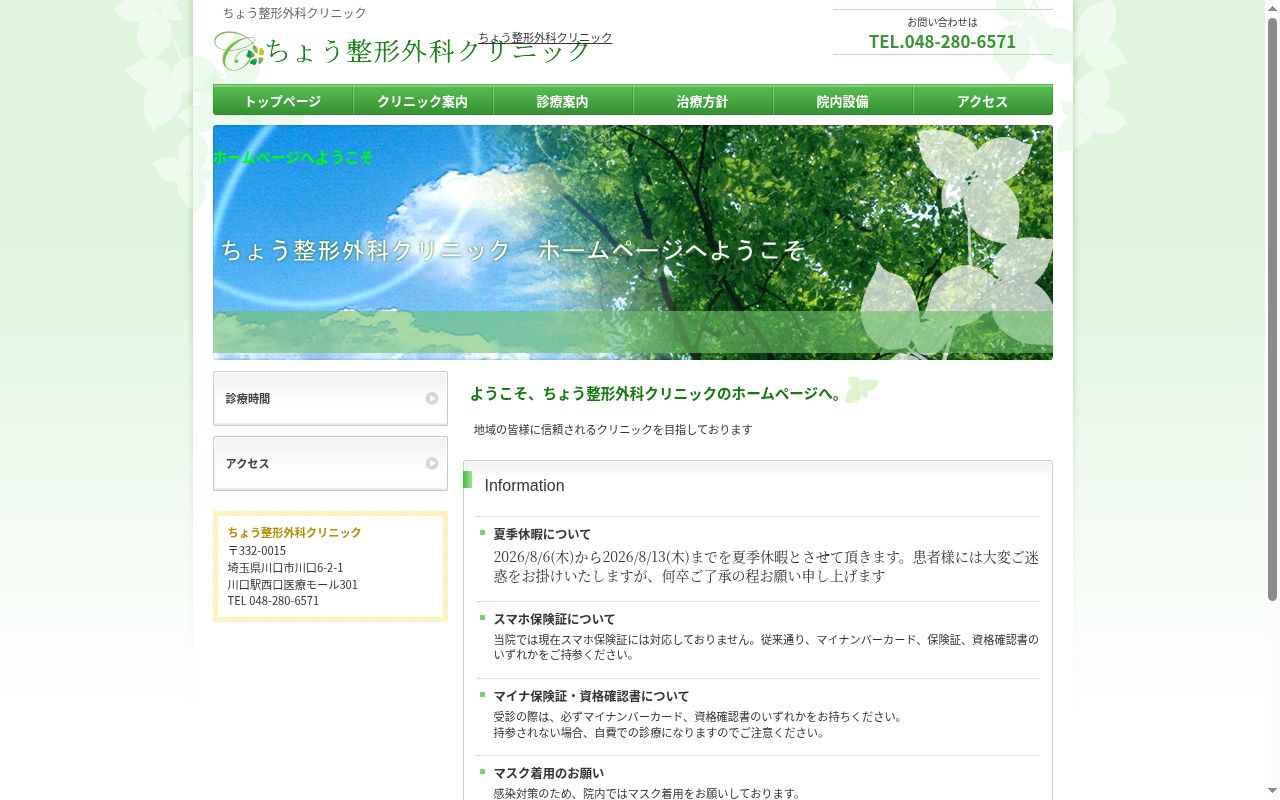Click the お問い合わせは label
Viewport: 1280px width, 800px height.
(942, 21)
